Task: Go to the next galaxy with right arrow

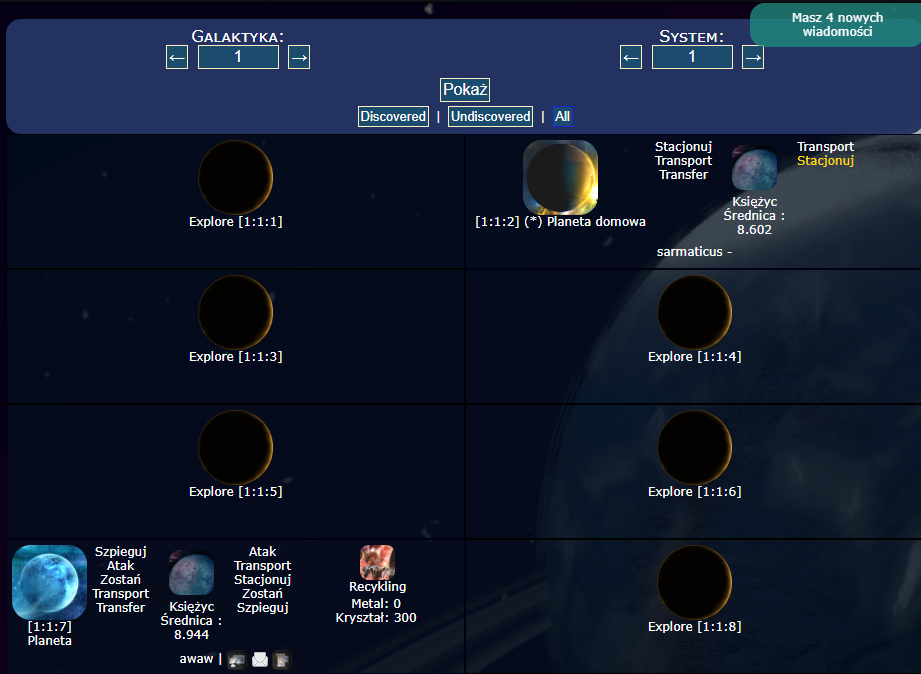Action: [299, 58]
